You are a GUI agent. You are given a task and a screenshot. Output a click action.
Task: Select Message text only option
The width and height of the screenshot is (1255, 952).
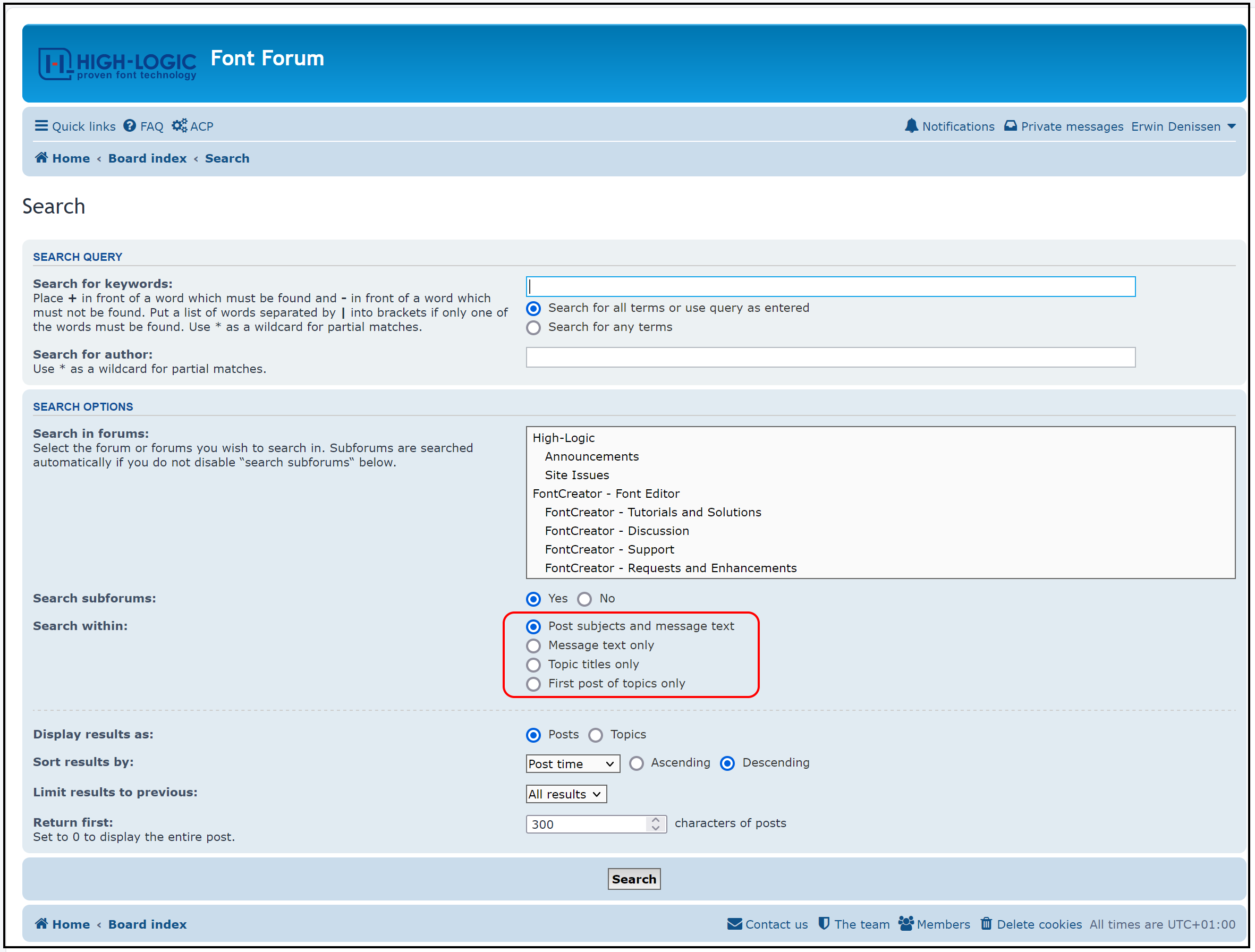[x=533, y=646]
